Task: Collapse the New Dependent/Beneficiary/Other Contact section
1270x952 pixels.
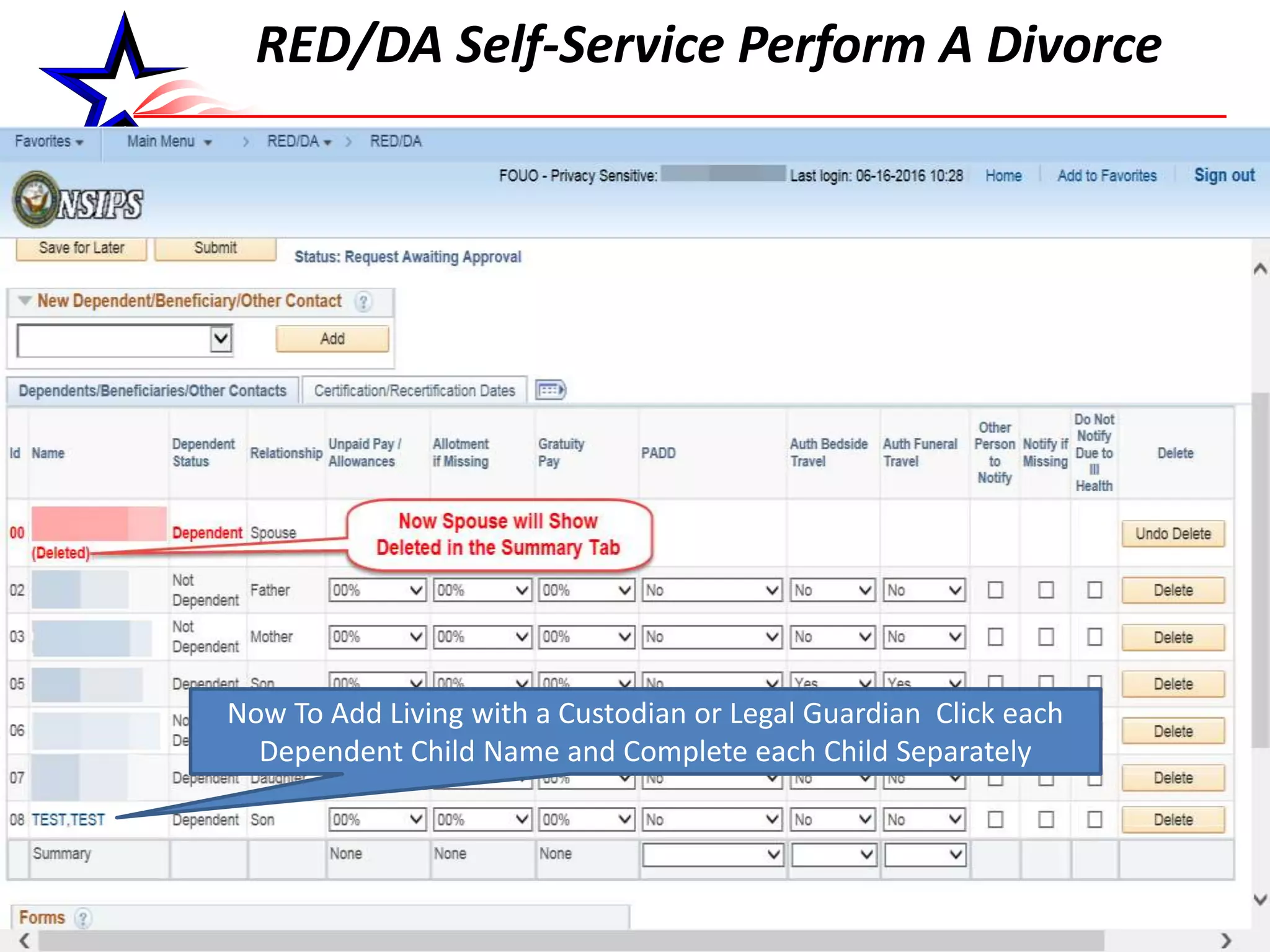Action: click(x=25, y=301)
